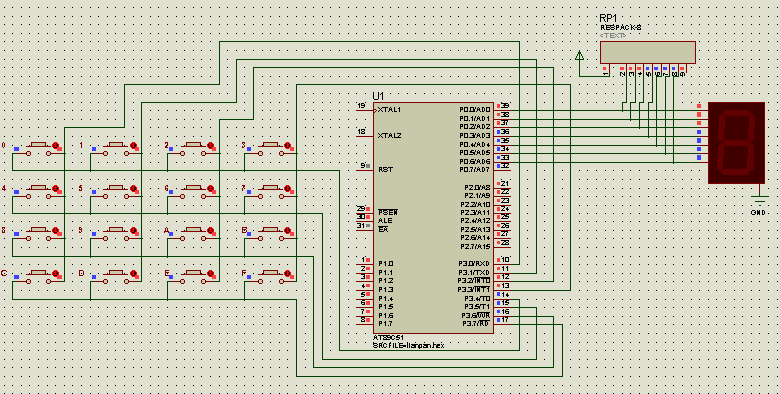The image size is (780, 394).
Task: Click push button labeled 0 on keypad
Action: point(38,149)
